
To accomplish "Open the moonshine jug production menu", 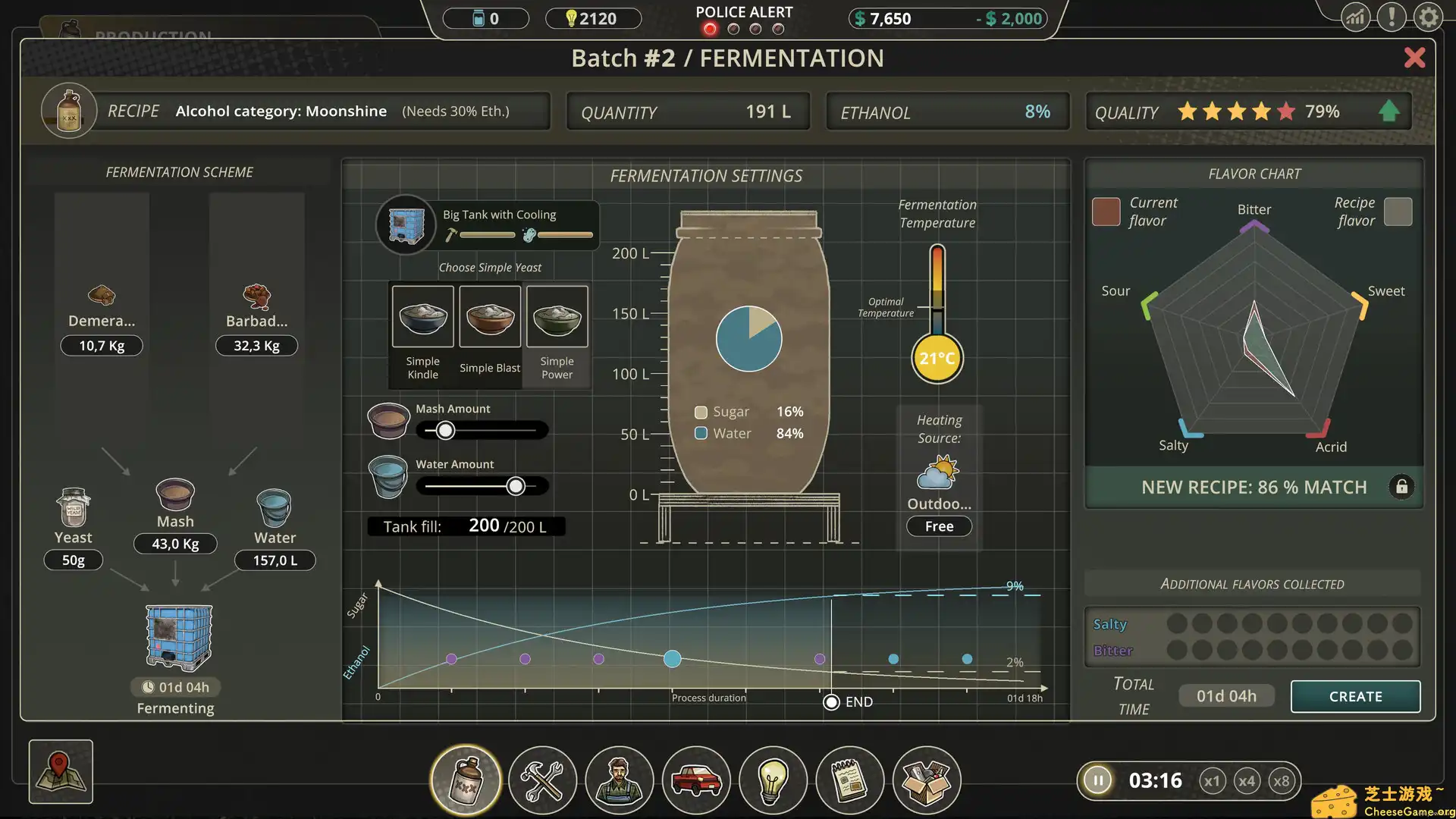I will 466,780.
